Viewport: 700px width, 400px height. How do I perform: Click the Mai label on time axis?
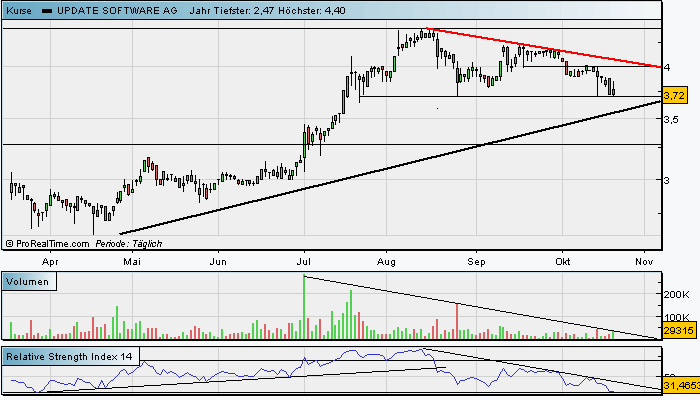(132, 262)
